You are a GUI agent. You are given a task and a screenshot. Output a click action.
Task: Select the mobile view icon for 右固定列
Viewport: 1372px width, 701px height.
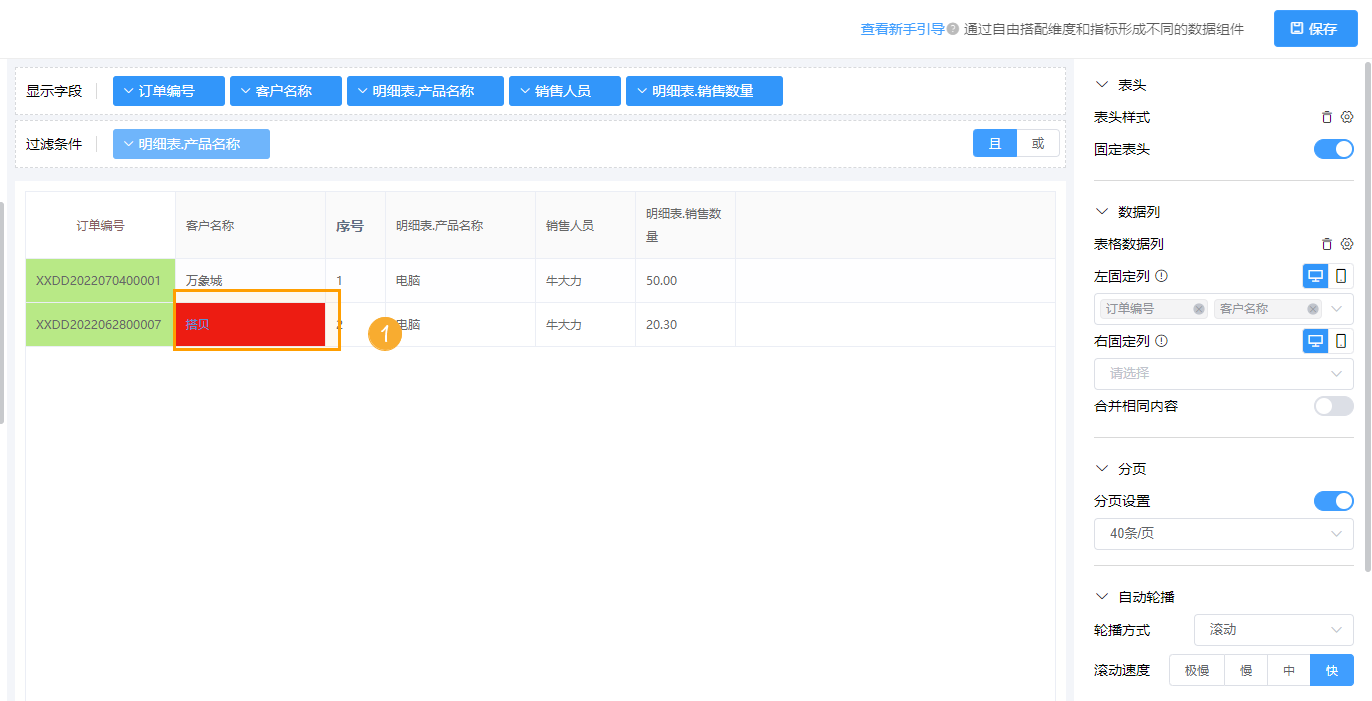1341,341
